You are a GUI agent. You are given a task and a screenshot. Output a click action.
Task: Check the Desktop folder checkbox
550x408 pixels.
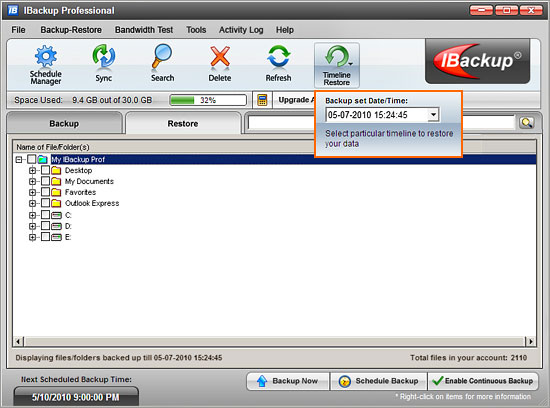(45, 170)
